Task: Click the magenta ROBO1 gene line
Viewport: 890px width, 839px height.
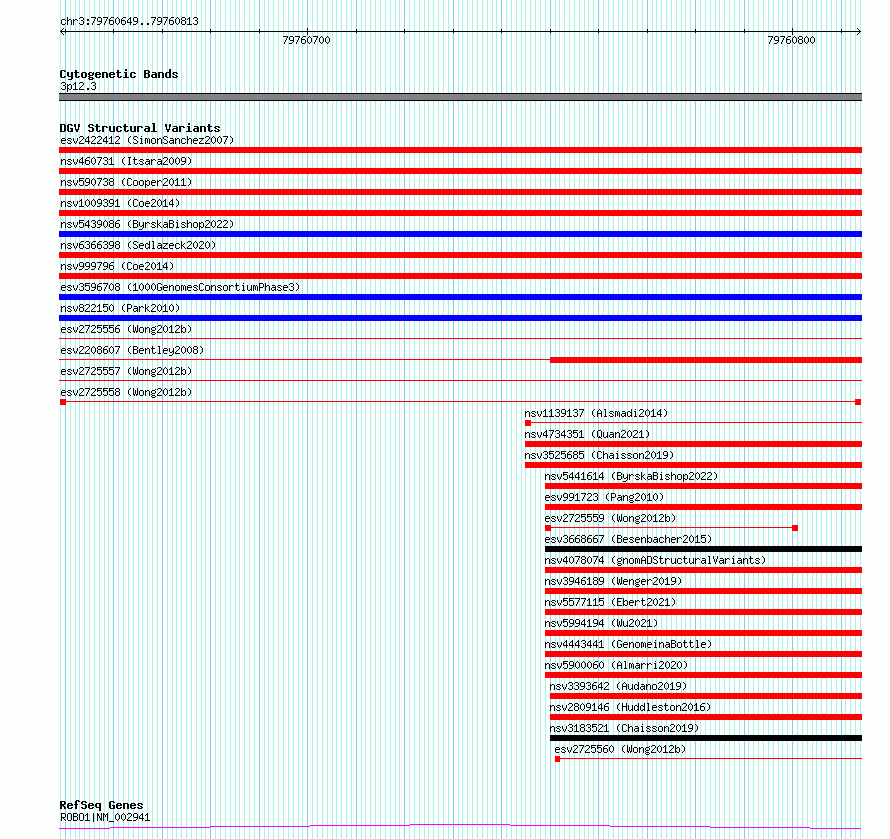Action: point(460,827)
